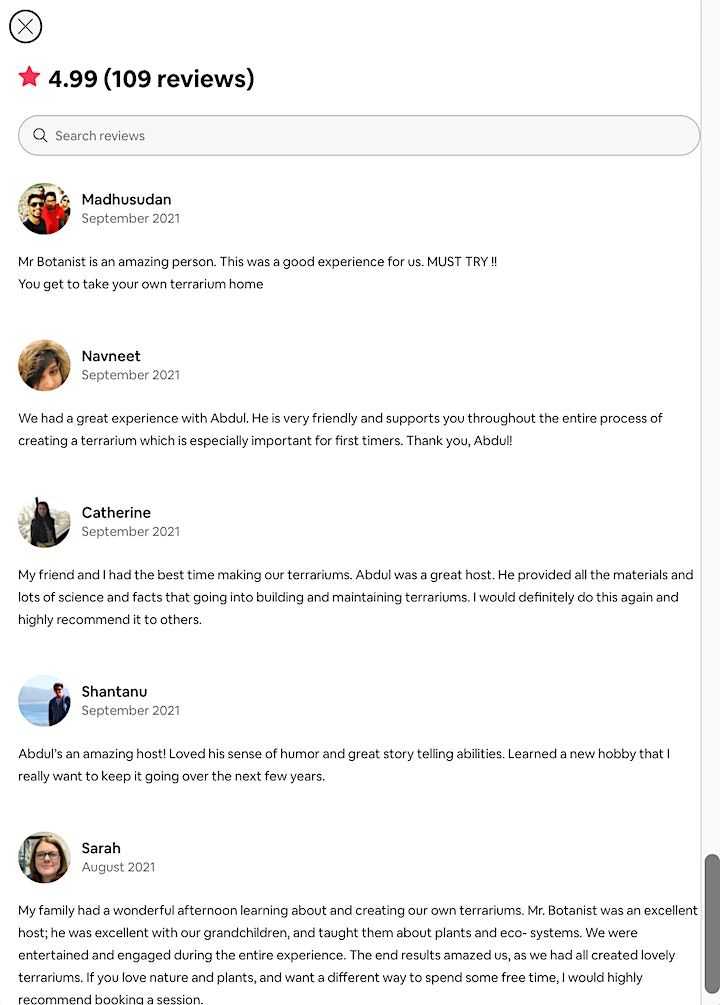Click reviewer name Sarah

[x=101, y=848]
